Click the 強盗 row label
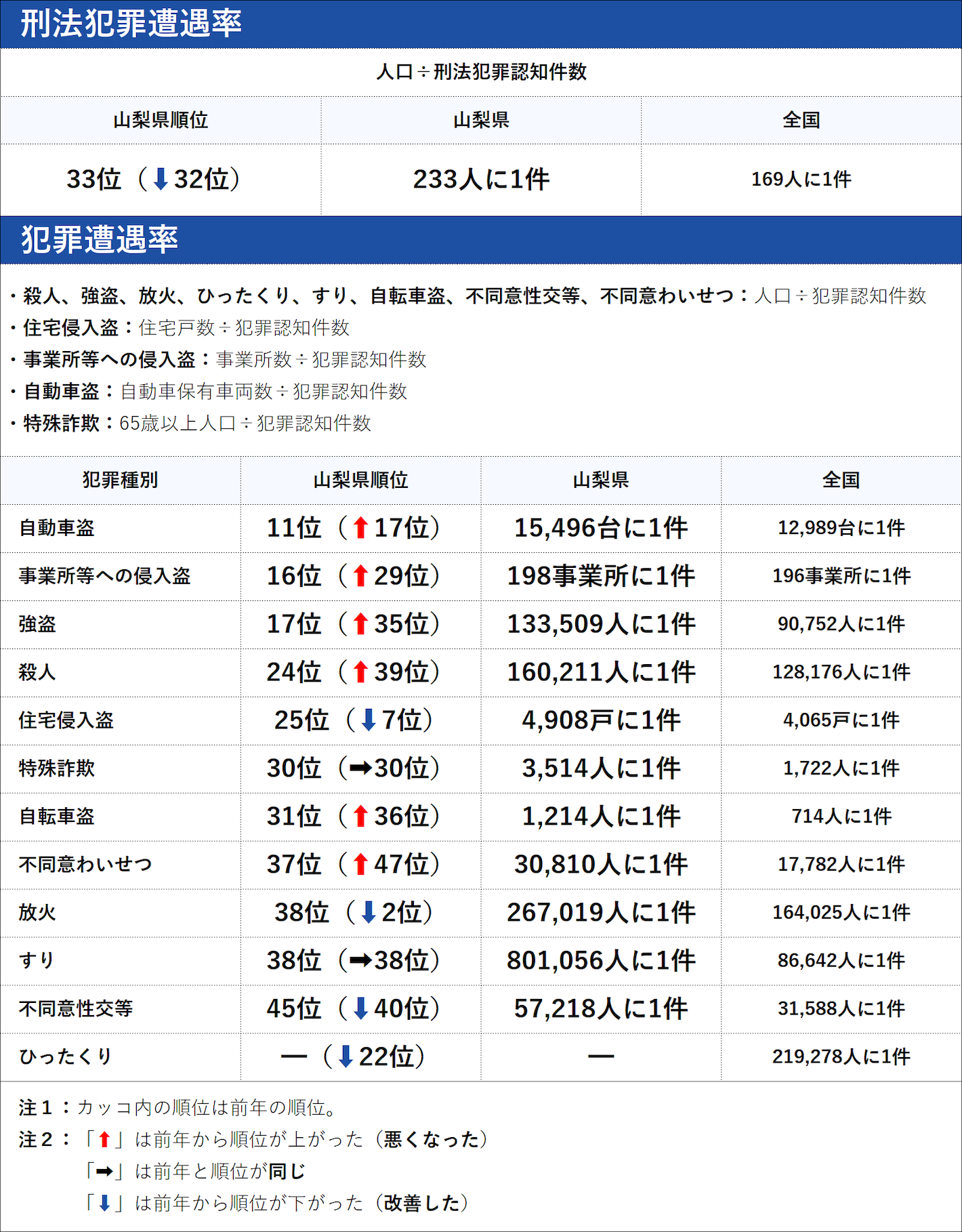Screen dimensions: 962x1232 pyautogui.click(x=37, y=624)
